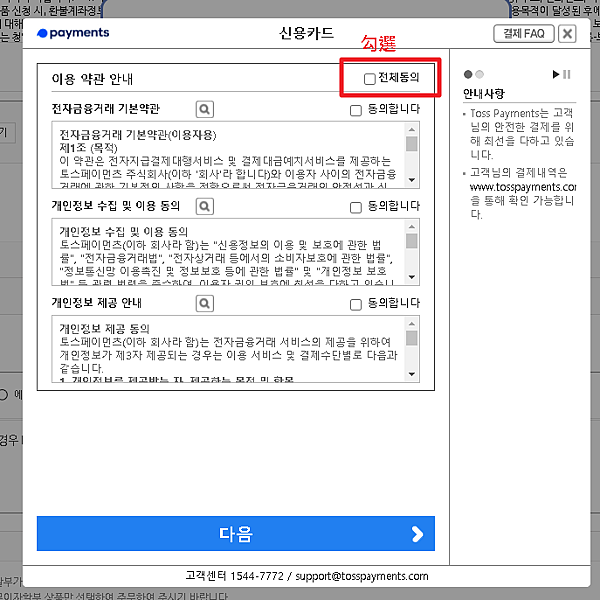The height and width of the screenshot is (600, 600).
Task: Click the 제1조 (목적) terms line
Action: tap(88, 148)
